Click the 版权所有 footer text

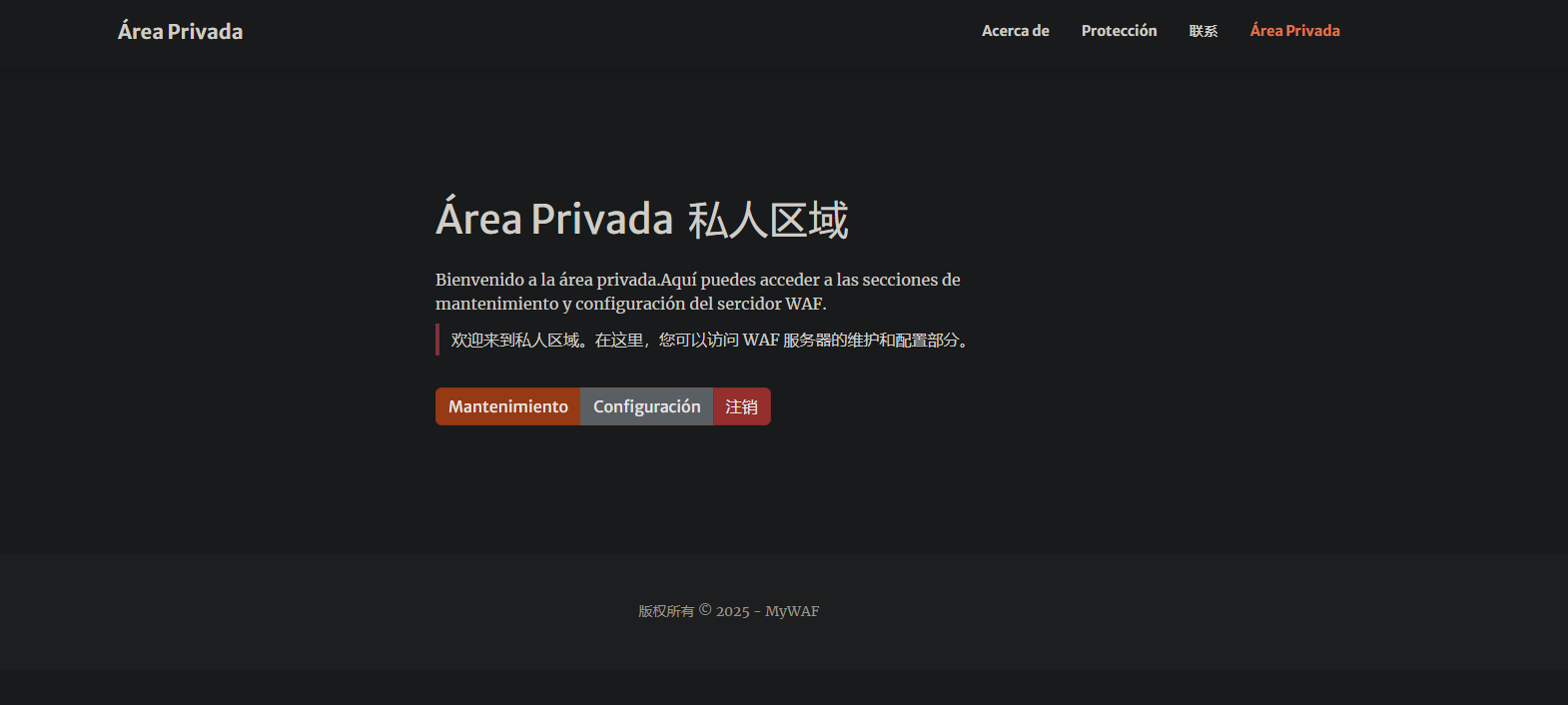[665, 611]
